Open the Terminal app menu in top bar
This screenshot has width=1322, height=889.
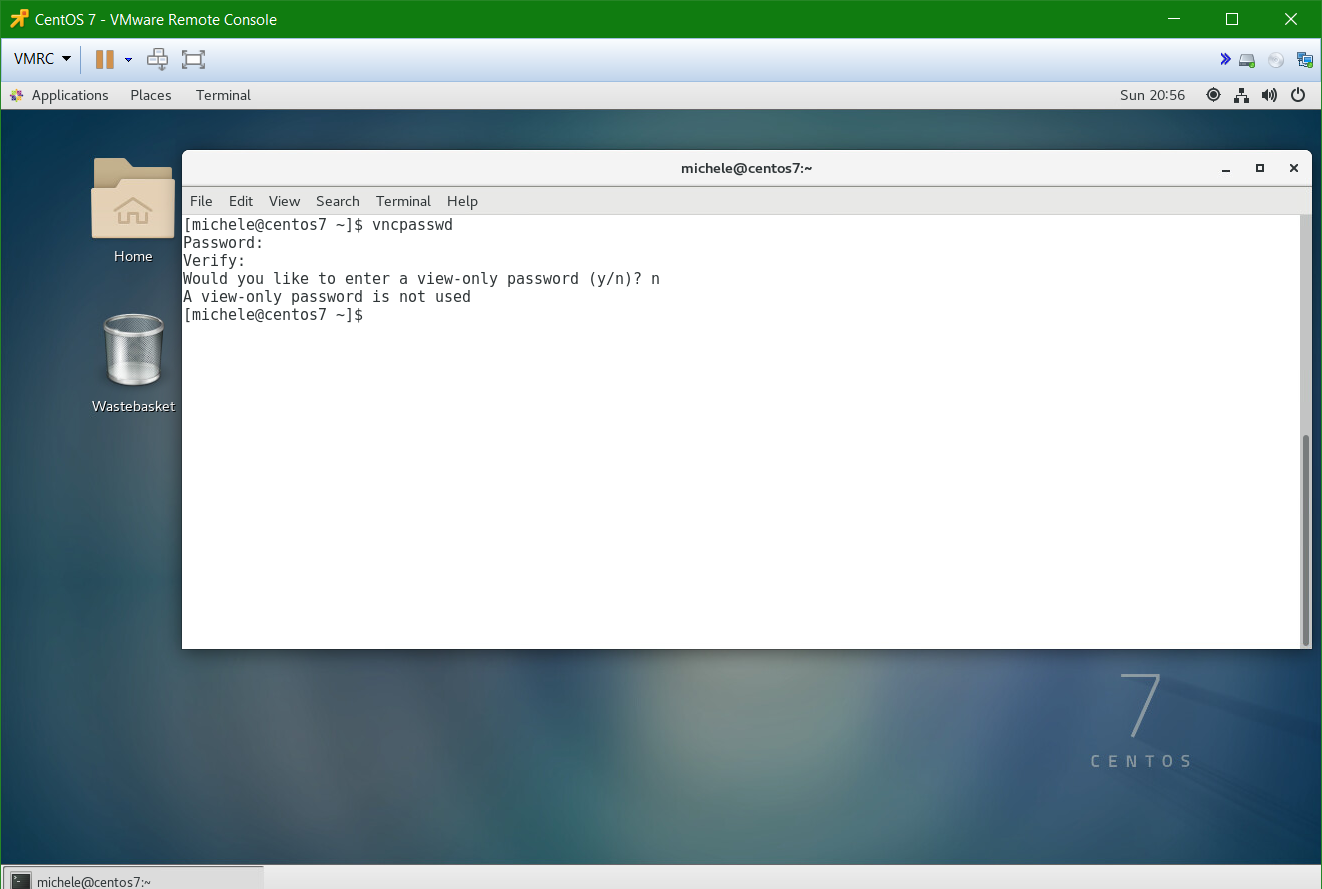(223, 95)
